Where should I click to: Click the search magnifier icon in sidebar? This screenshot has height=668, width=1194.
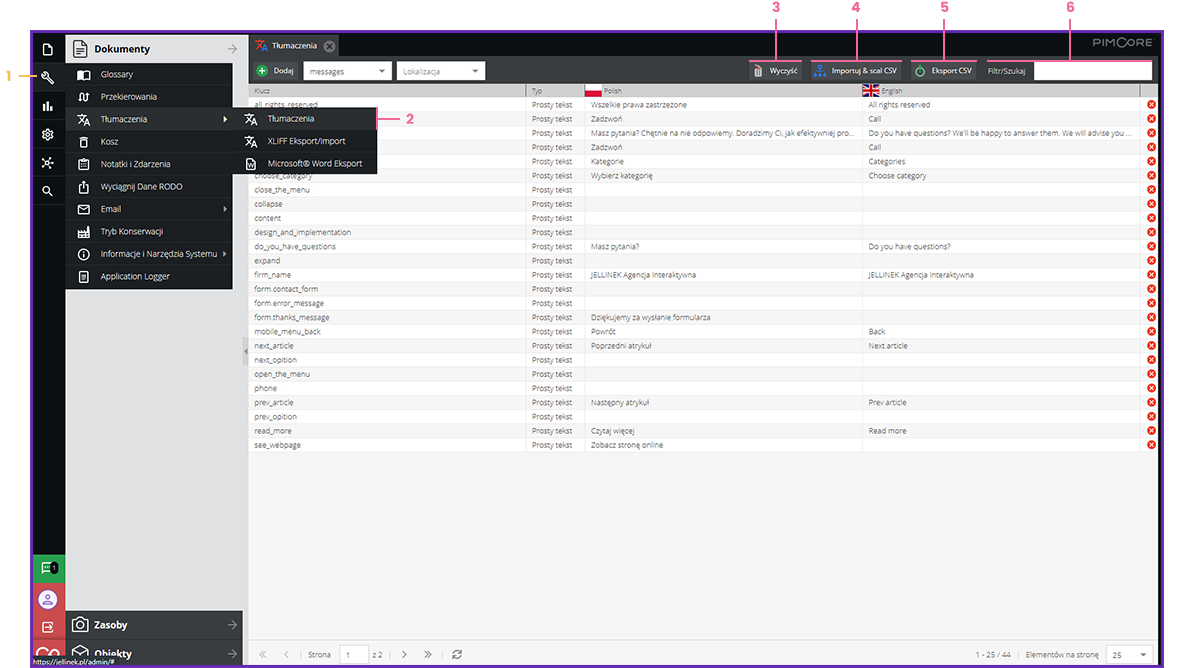click(48, 190)
